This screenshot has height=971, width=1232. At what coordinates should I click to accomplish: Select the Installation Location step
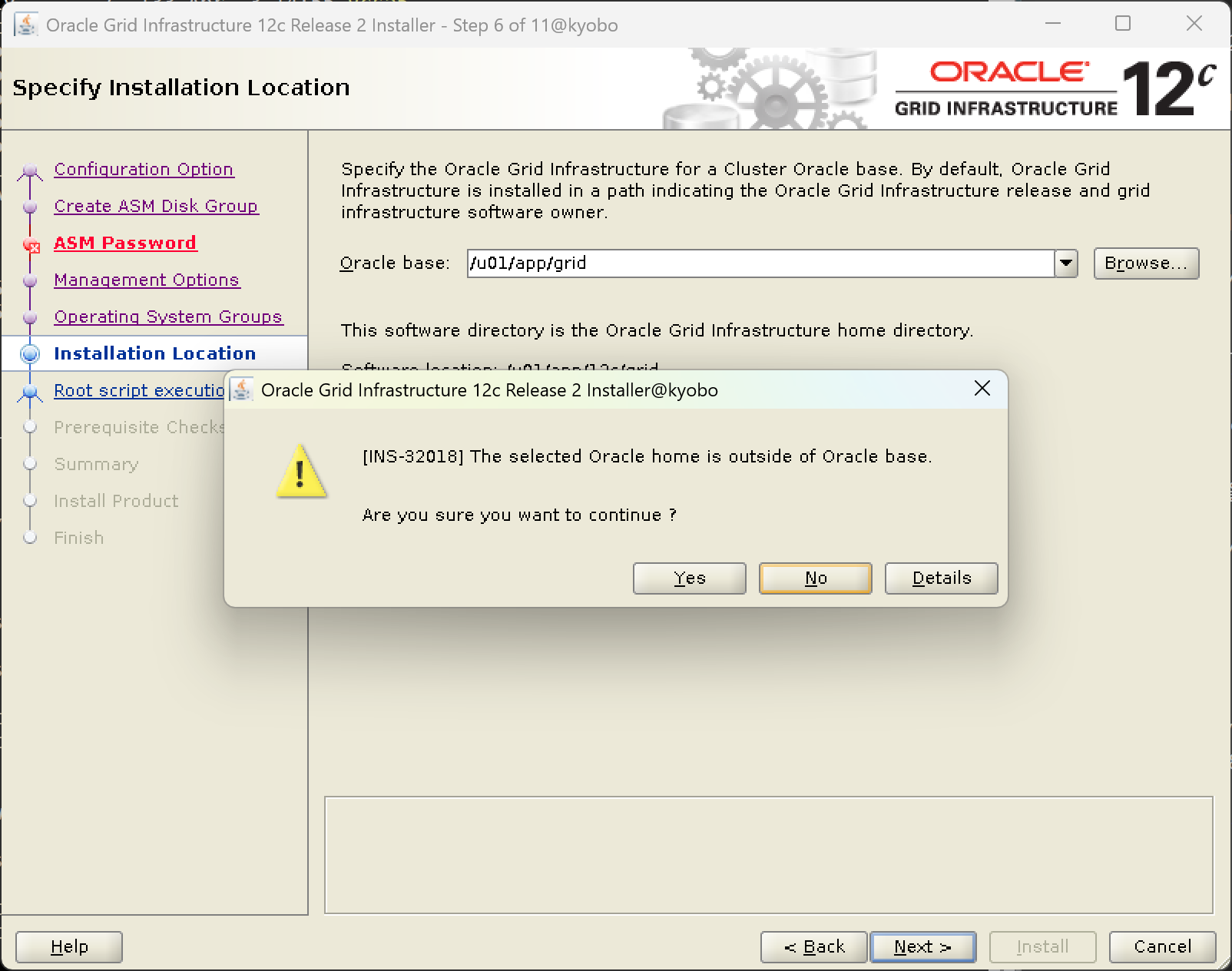[x=154, y=353]
